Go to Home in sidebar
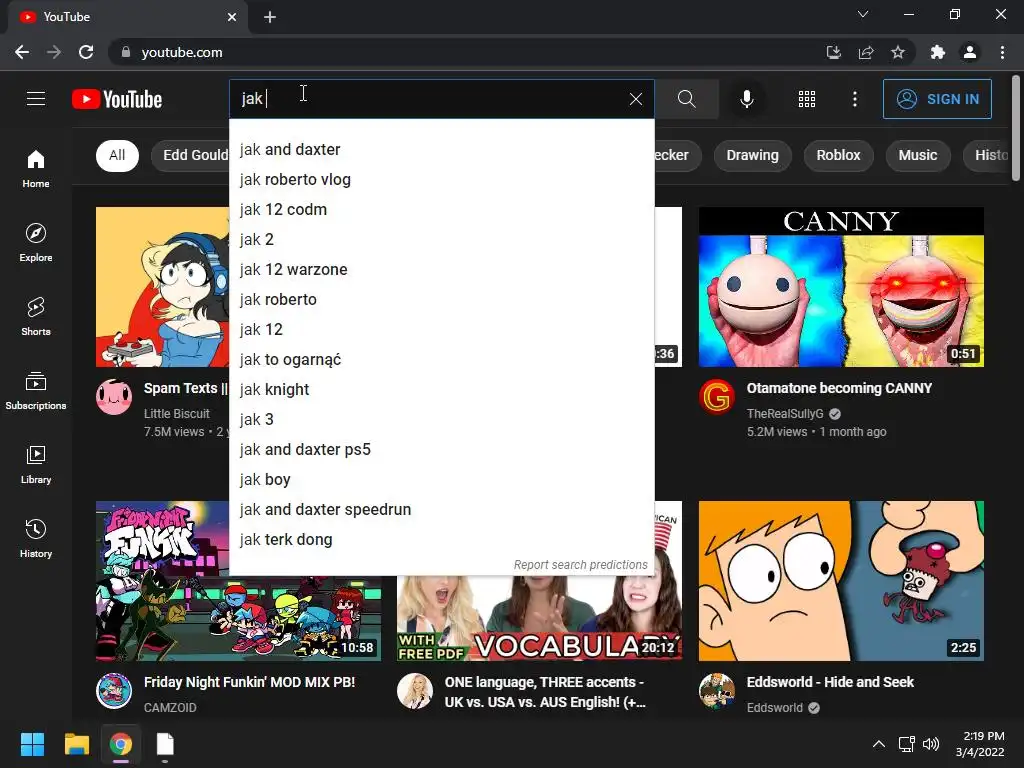 (36, 168)
